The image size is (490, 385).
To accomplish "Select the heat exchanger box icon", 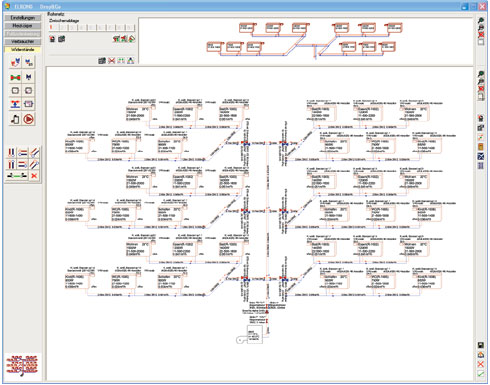I will click(29, 104).
